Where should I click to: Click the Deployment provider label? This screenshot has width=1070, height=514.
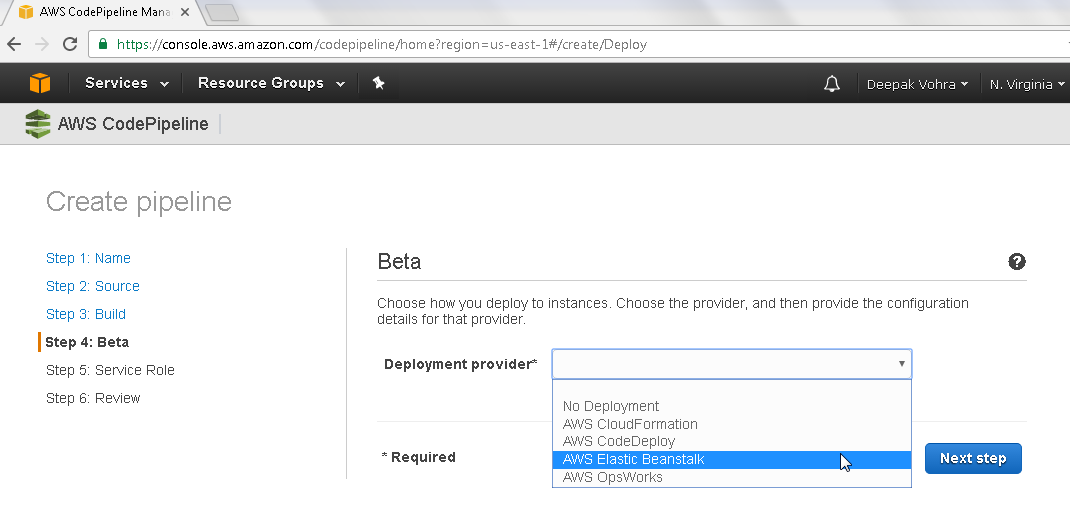pos(461,364)
